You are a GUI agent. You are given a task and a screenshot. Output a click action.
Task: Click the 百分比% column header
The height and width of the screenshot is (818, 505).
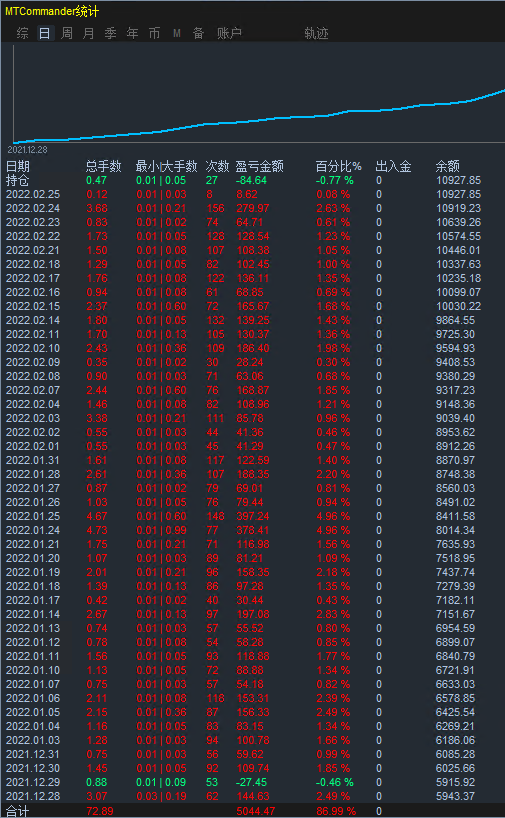(339, 166)
